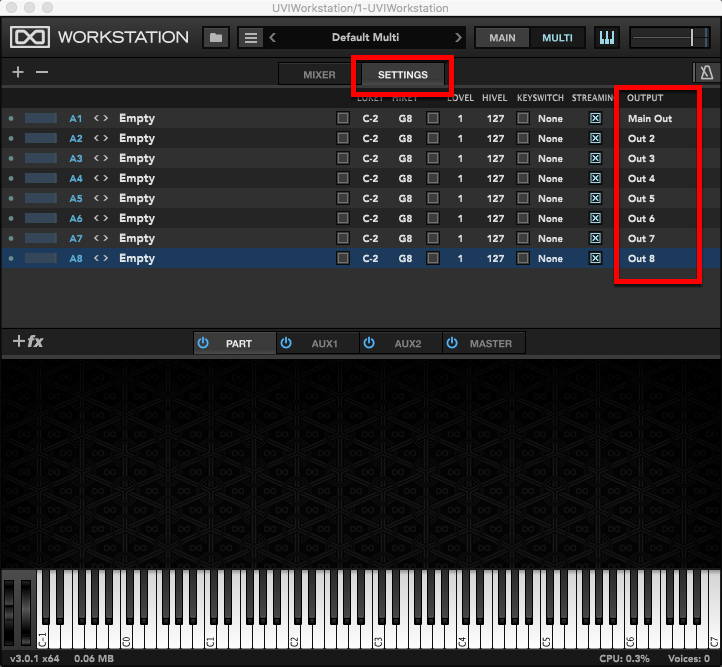Enable keyswitch checkbox for part A2
722x667 pixels.
tap(523, 138)
